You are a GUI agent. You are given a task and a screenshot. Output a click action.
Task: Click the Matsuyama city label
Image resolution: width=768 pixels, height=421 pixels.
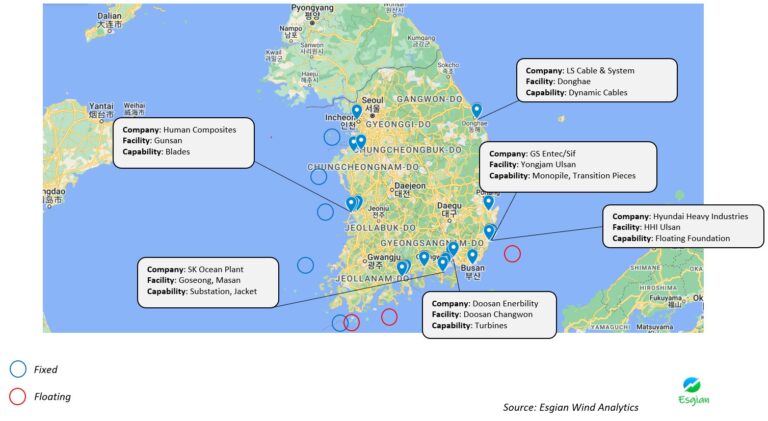click(x=654, y=327)
